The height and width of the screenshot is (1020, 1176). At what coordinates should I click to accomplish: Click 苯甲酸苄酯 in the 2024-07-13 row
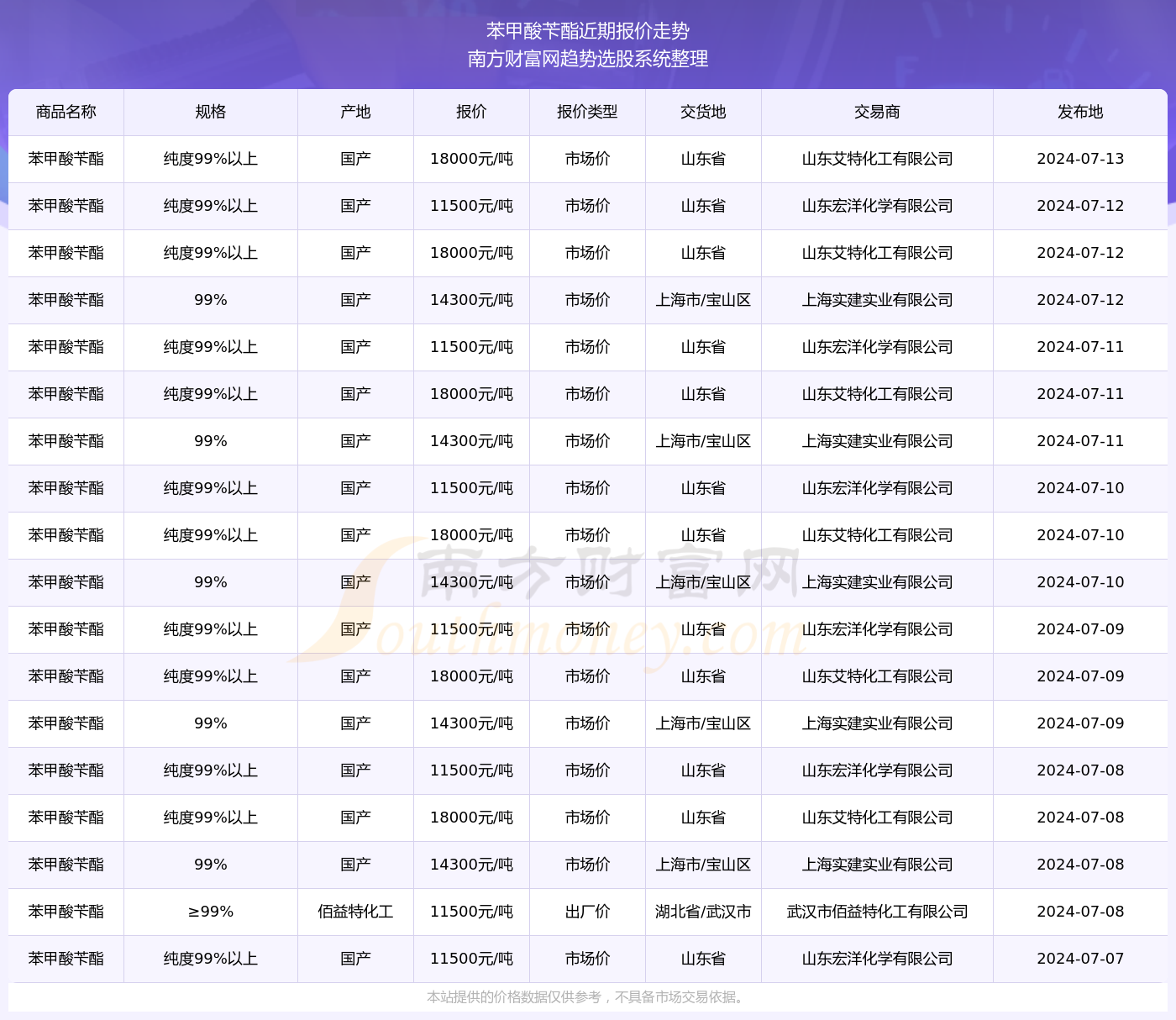[x=66, y=159]
